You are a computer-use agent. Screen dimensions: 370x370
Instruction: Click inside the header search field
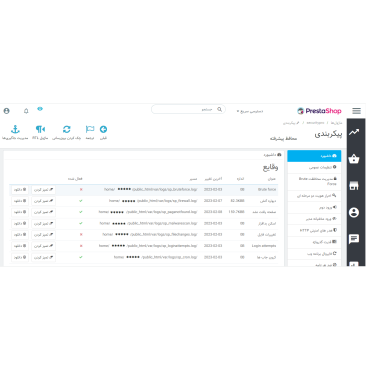(x=188, y=109)
